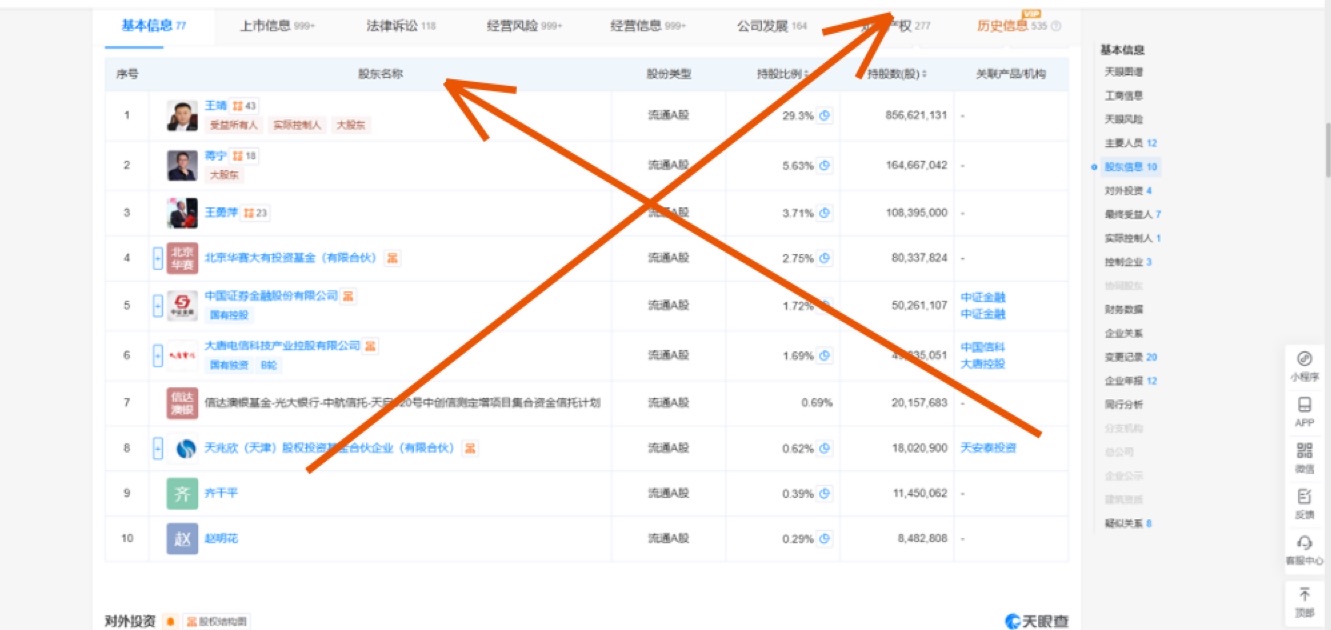Go to 工商信息 in sidebar
Viewport: 1331px width, 630px height.
click(x=1124, y=96)
